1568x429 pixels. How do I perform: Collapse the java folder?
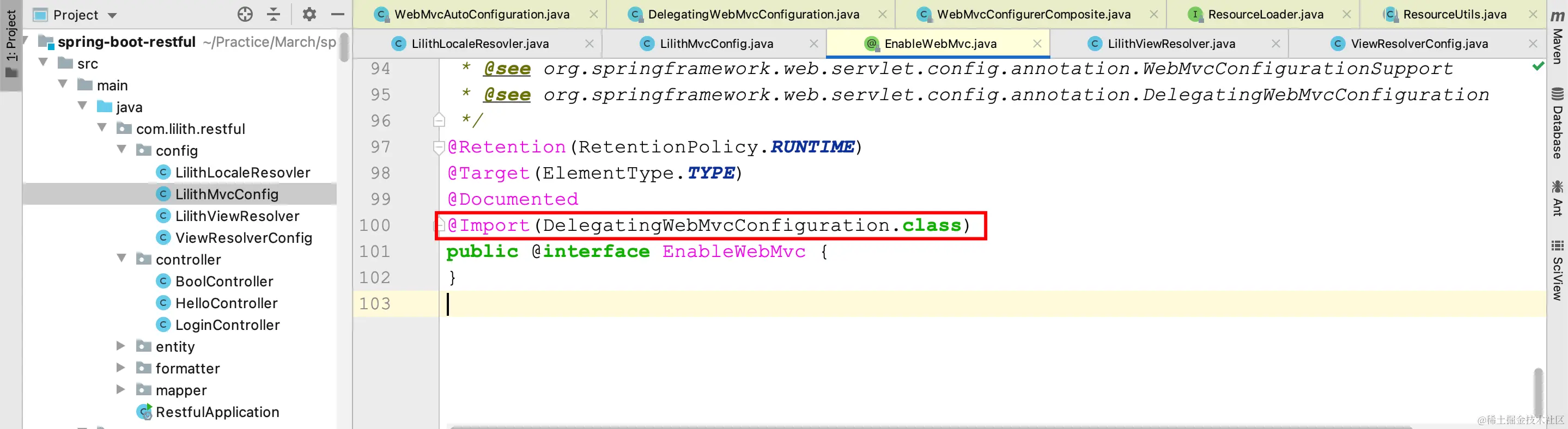pyautogui.click(x=82, y=106)
